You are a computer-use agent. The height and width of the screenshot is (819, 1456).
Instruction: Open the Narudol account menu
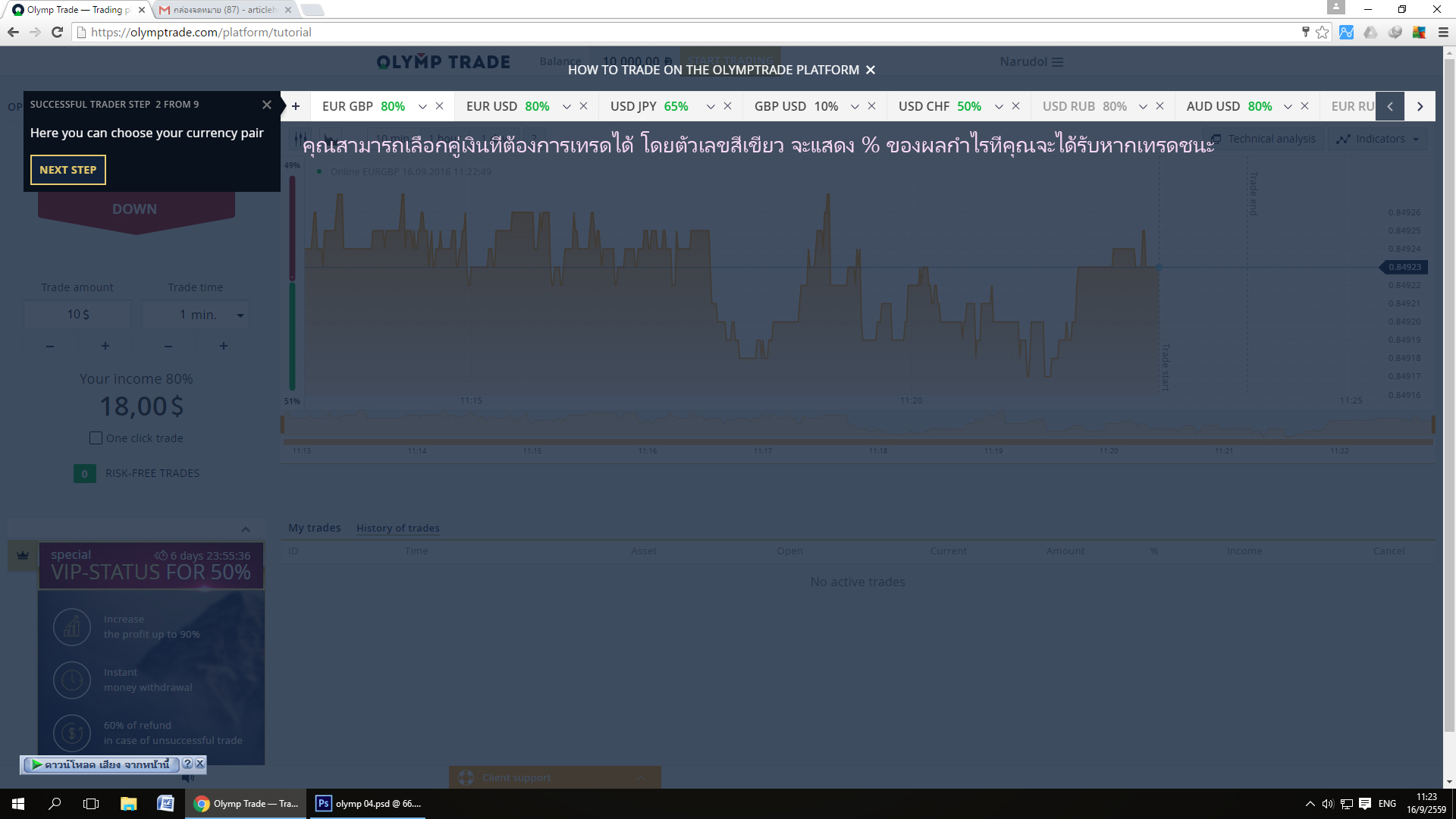pos(1031,61)
